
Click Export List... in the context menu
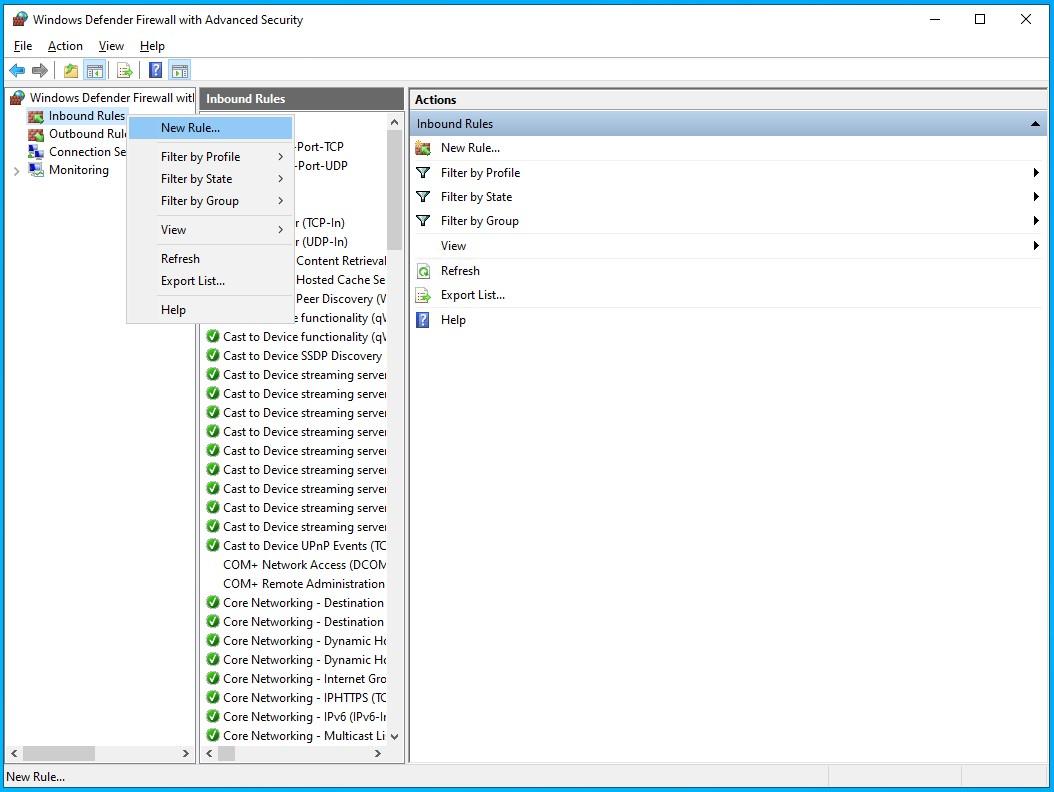tap(193, 281)
